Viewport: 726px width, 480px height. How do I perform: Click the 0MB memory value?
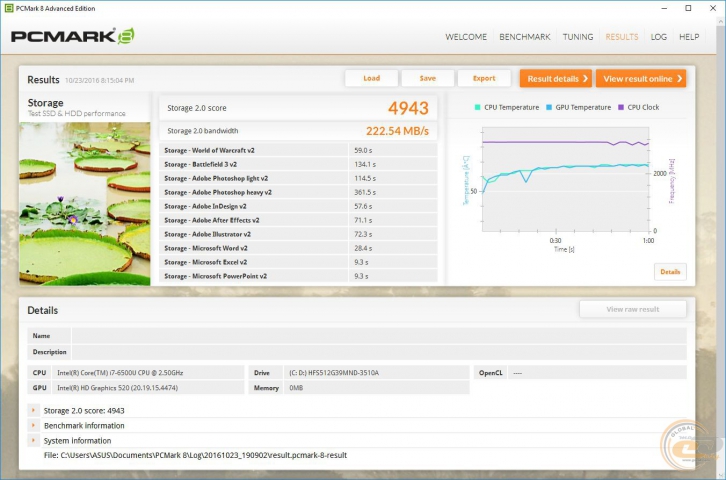click(x=296, y=388)
